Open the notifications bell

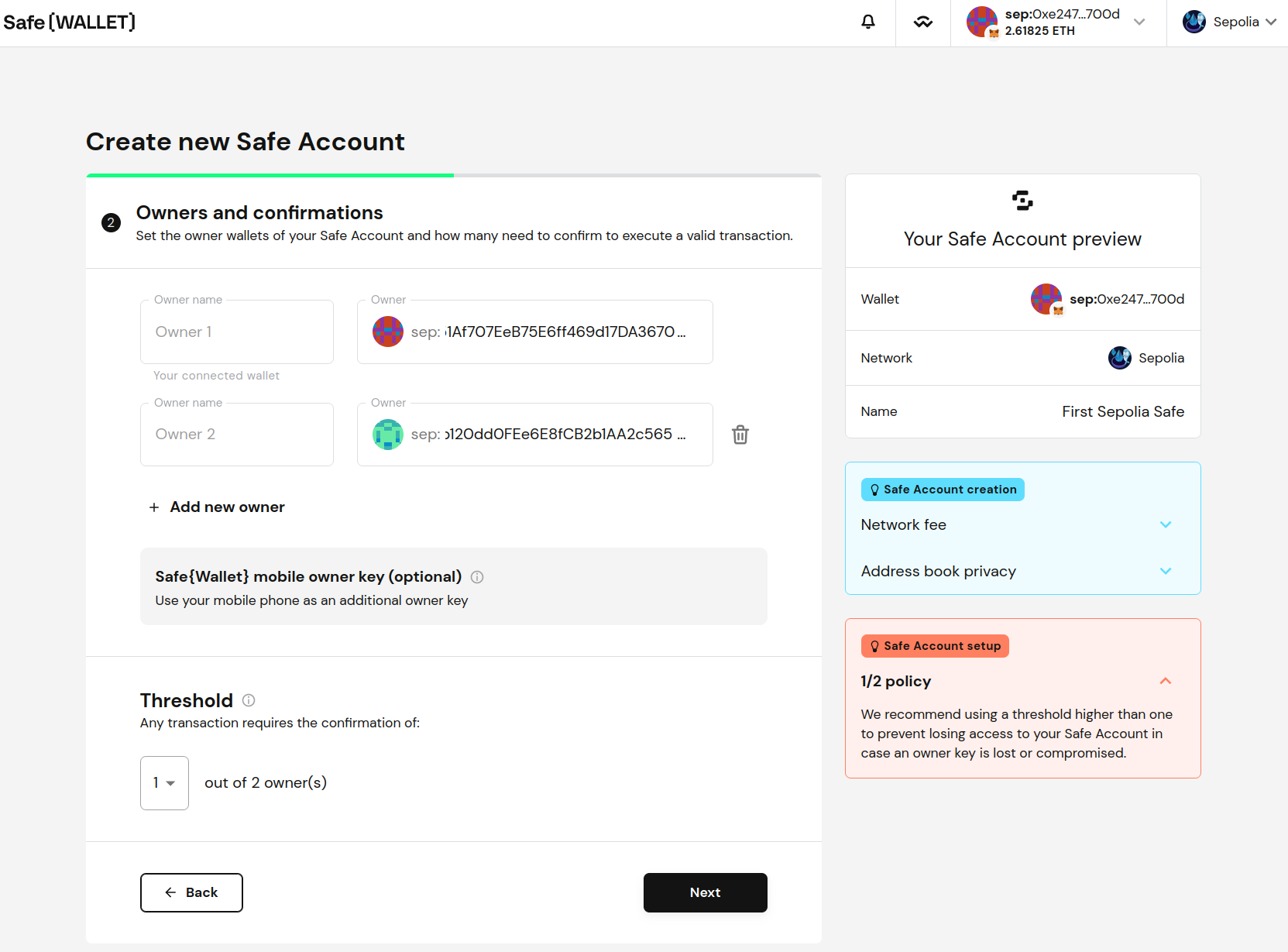(868, 22)
